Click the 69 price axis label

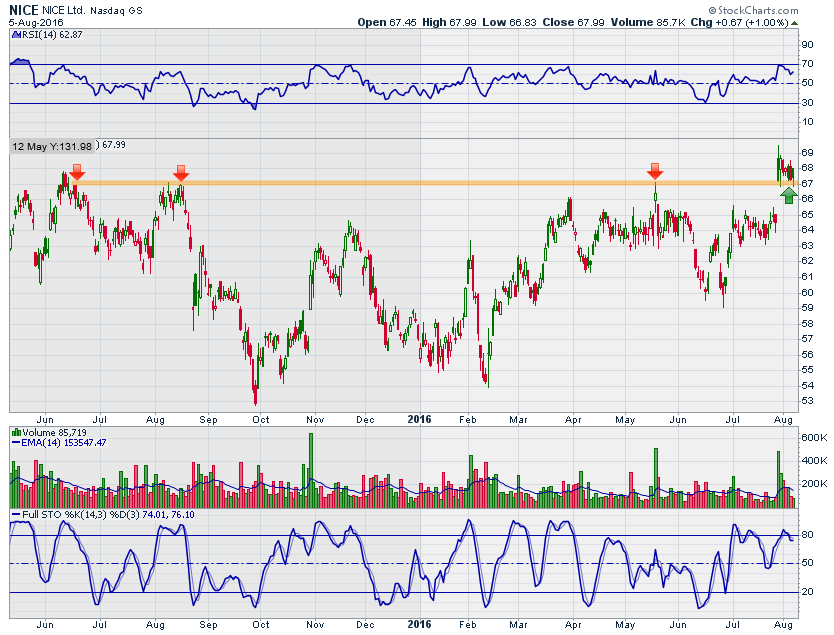(807, 153)
